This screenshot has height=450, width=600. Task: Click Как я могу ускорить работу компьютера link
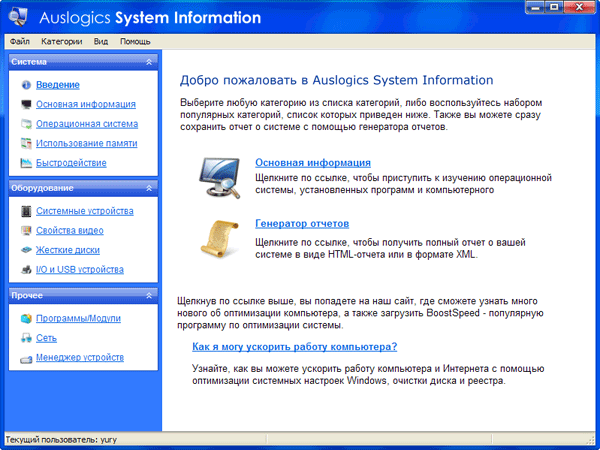pyautogui.click(x=295, y=347)
